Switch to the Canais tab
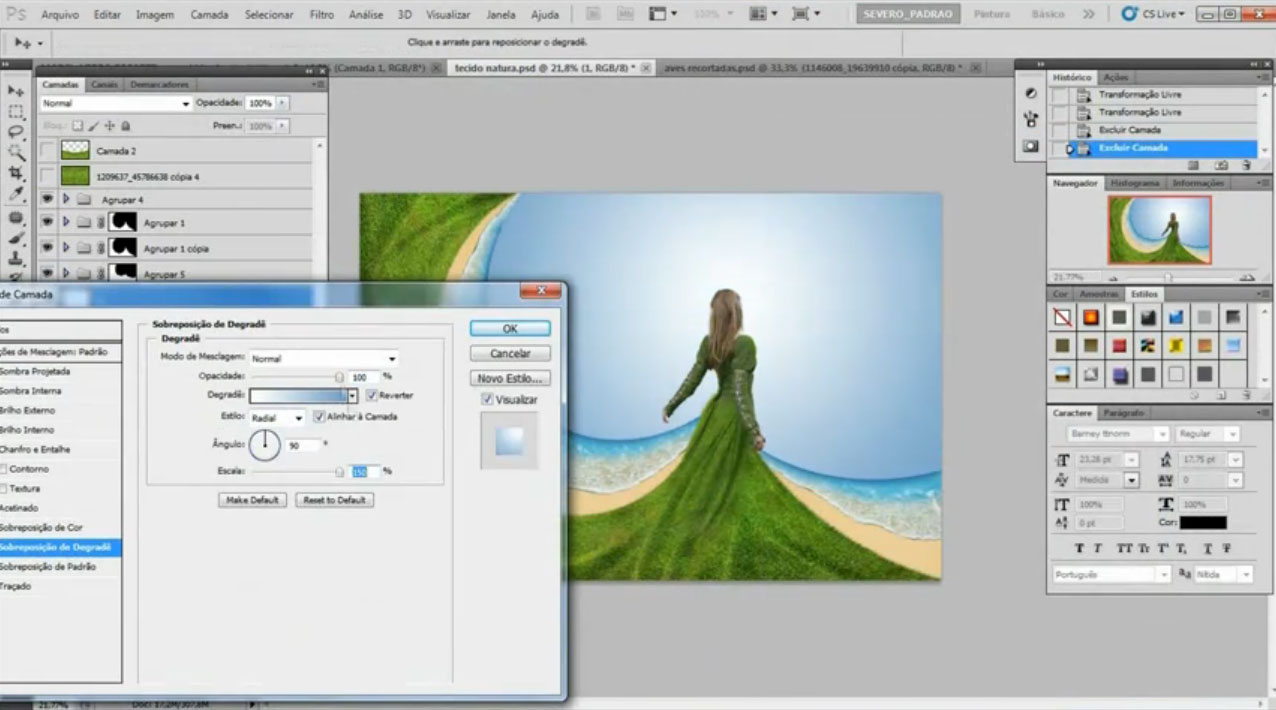This screenshot has height=710, width=1276. pos(104,85)
